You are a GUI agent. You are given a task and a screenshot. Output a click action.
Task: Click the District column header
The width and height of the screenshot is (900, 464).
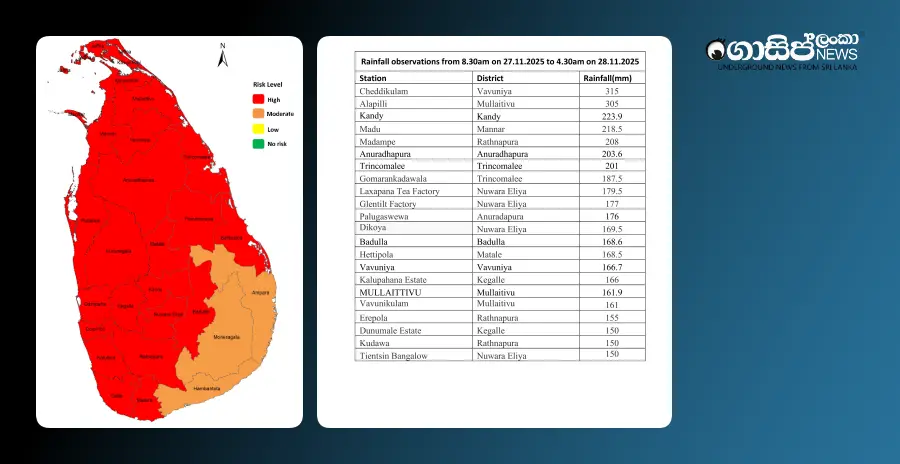pyautogui.click(x=490, y=77)
